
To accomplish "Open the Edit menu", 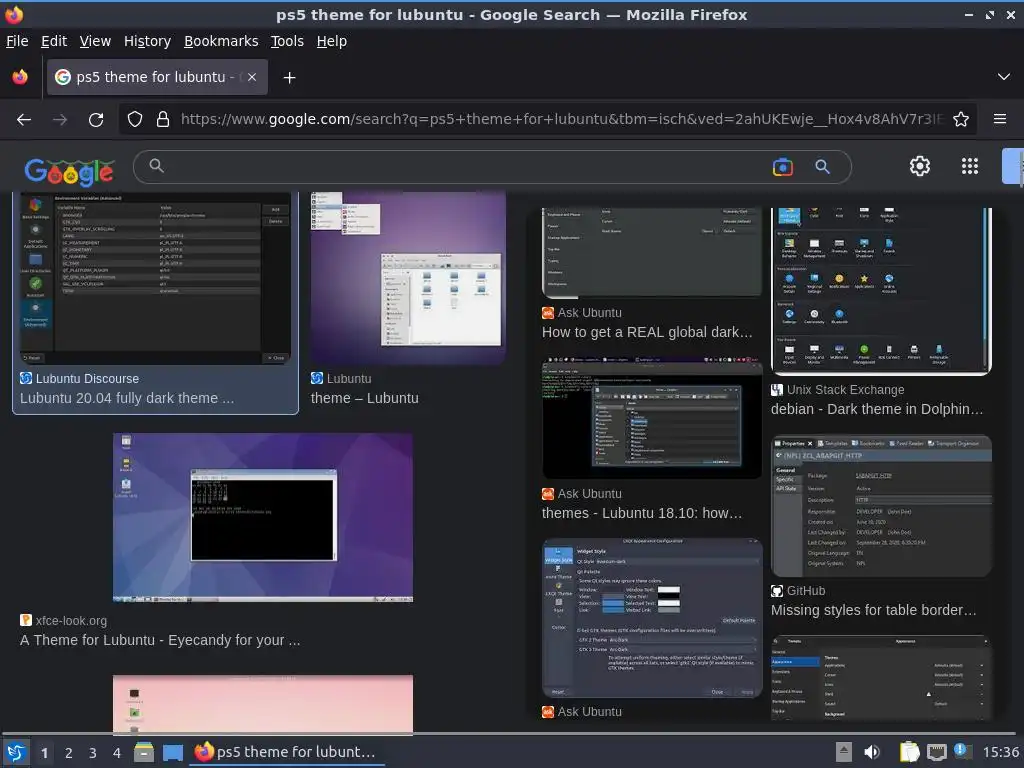I will (54, 41).
